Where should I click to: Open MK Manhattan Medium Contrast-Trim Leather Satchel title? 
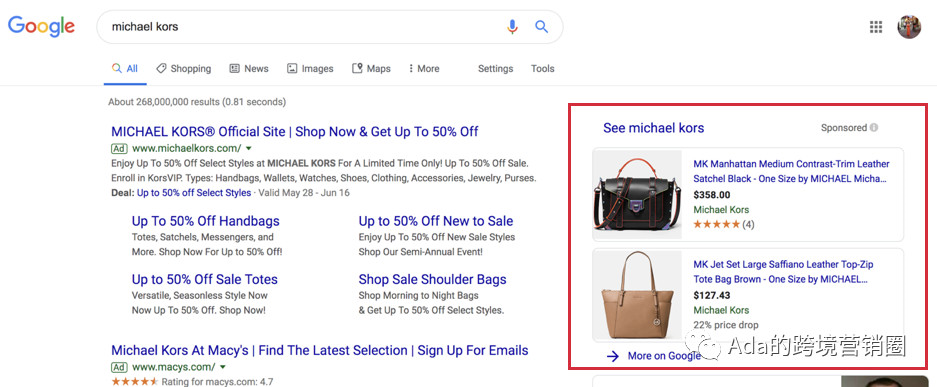791,171
